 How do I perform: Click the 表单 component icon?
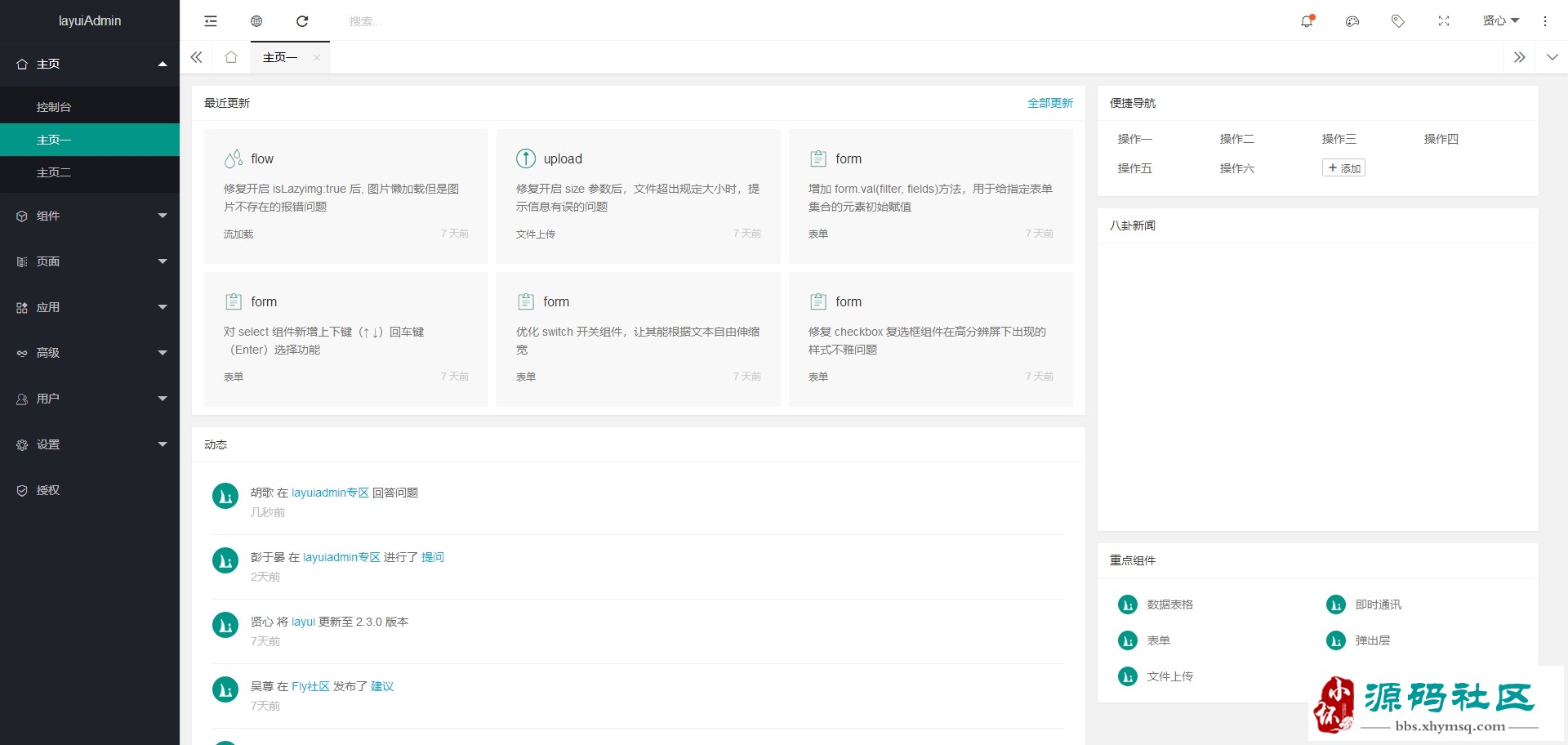pos(1128,640)
